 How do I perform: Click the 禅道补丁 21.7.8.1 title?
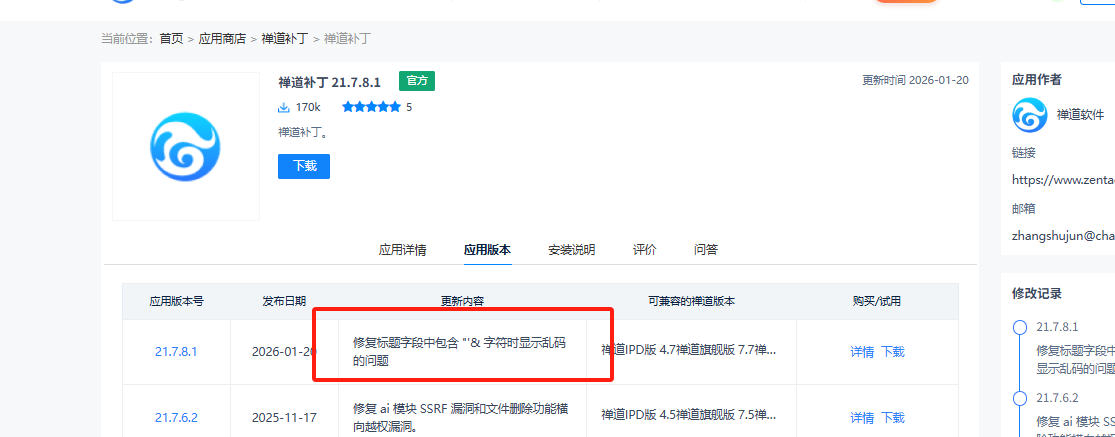(329, 82)
